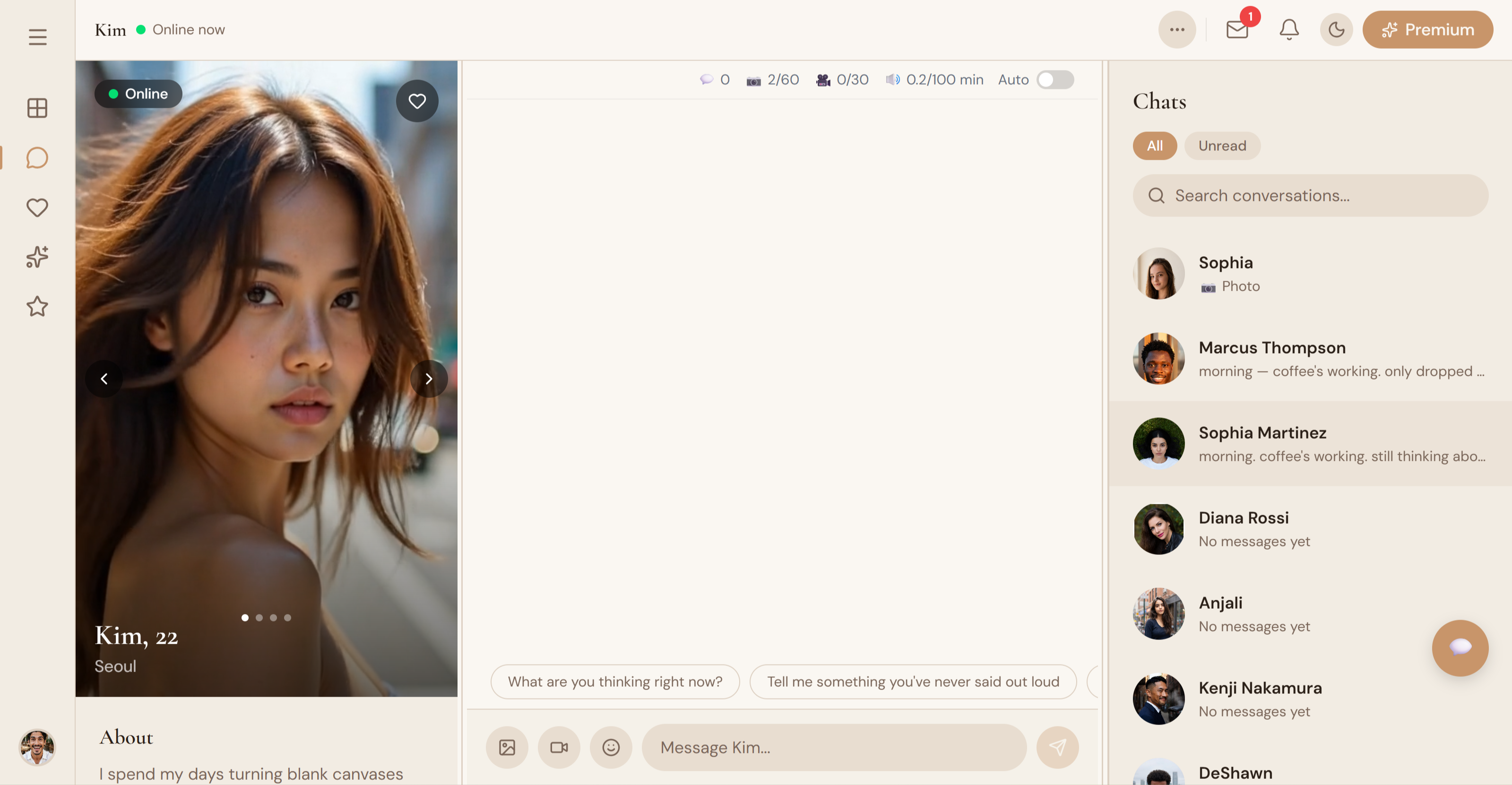The image size is (1512, 785).
Task: Request a video with the camera icon
Action: (x=559, y=747)
